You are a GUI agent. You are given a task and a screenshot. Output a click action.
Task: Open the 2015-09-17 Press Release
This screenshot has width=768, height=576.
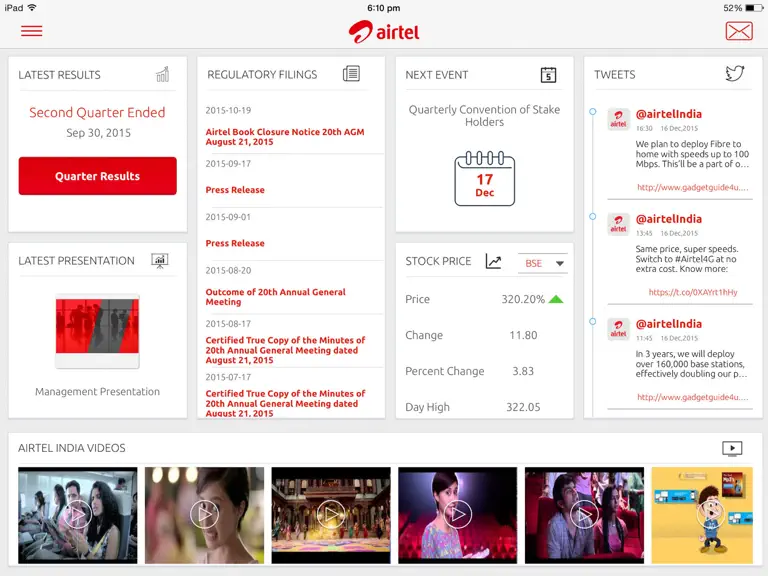[235, 190]
